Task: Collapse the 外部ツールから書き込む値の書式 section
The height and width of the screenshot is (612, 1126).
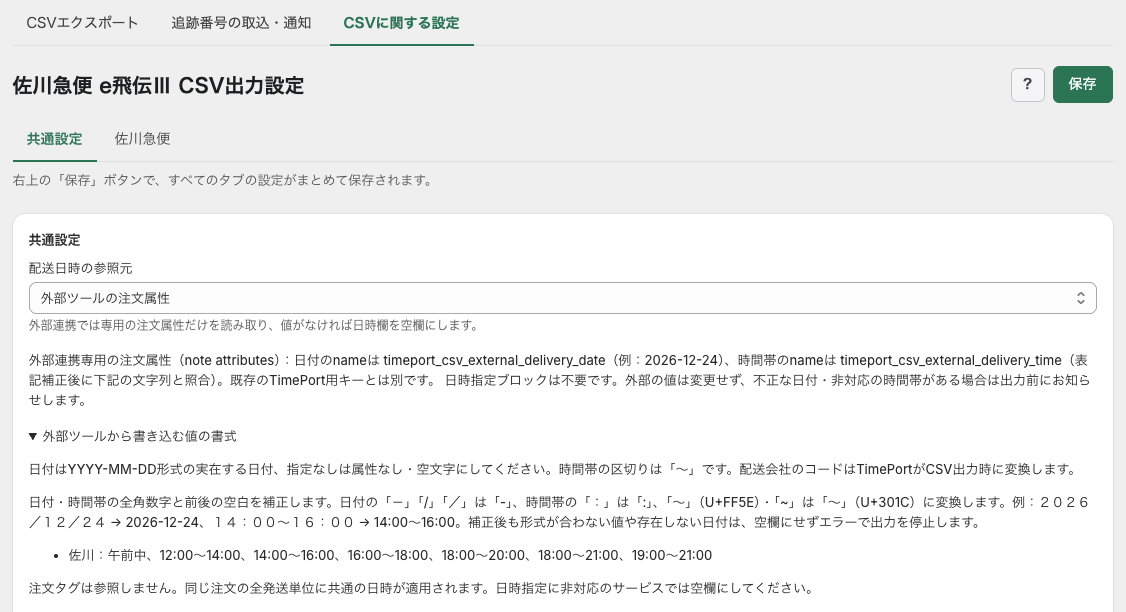Action: click(133, 436)
